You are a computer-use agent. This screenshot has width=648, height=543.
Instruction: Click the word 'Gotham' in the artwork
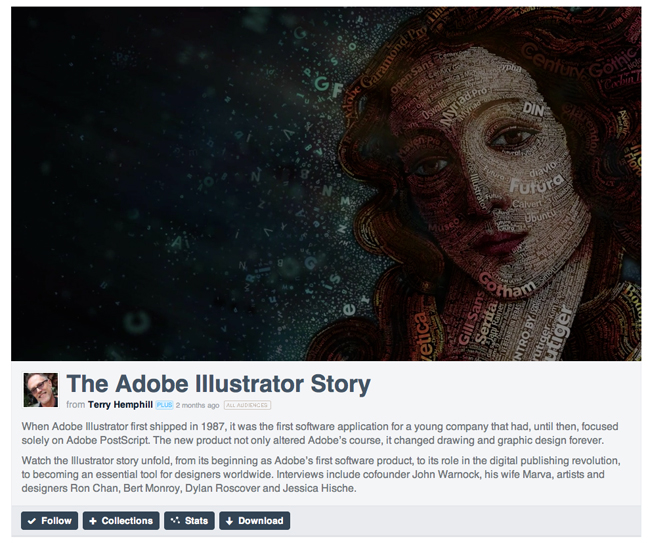coord(507,284)
